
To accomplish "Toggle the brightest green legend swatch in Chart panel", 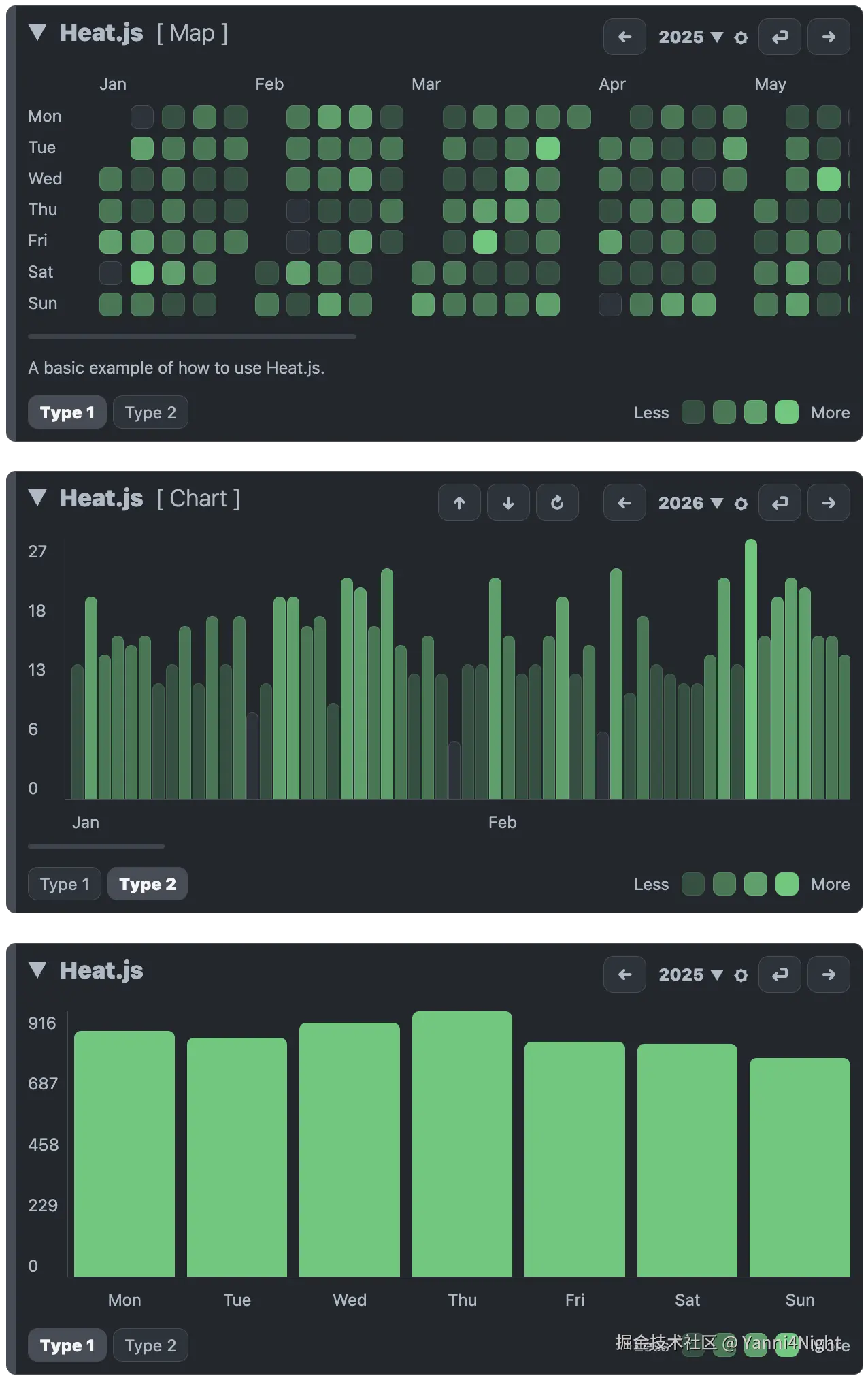I will (786, 884).
